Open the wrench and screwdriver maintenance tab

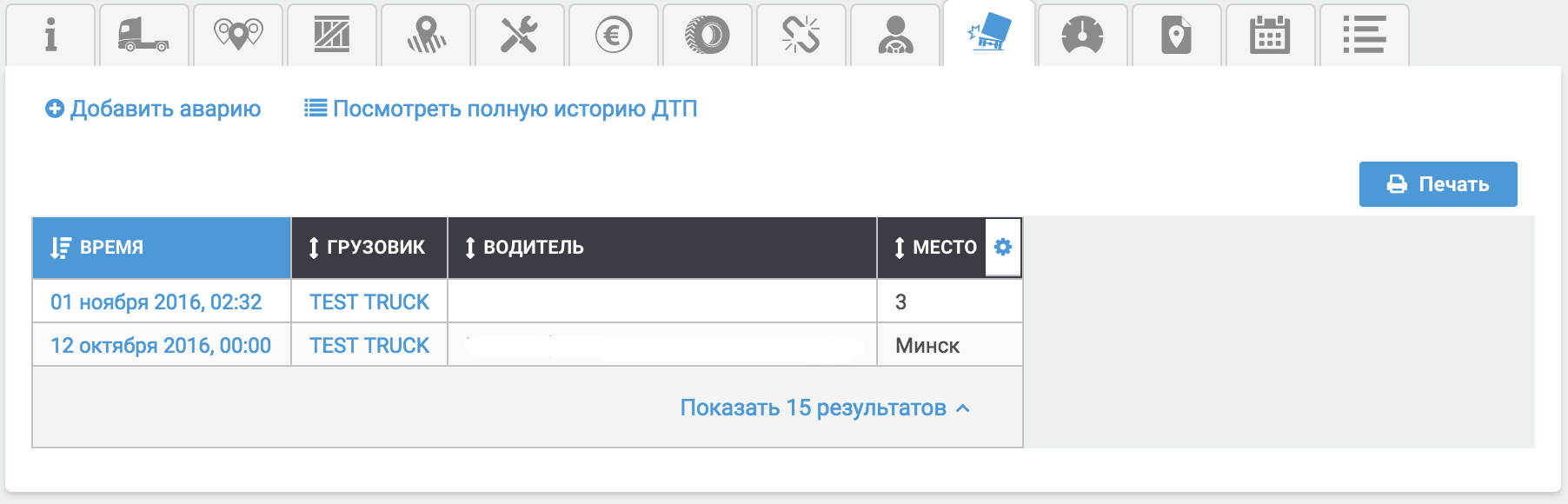tap(519, 36)
